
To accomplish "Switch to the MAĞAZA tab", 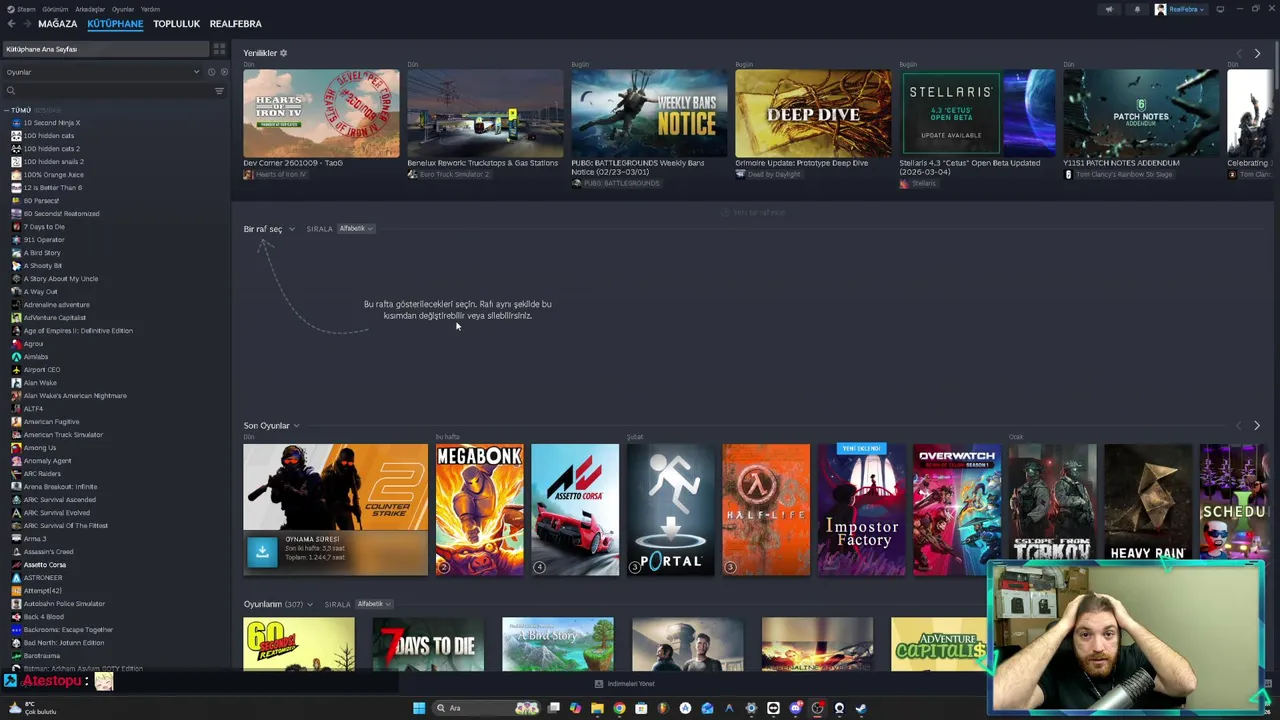I will point(57,23).
